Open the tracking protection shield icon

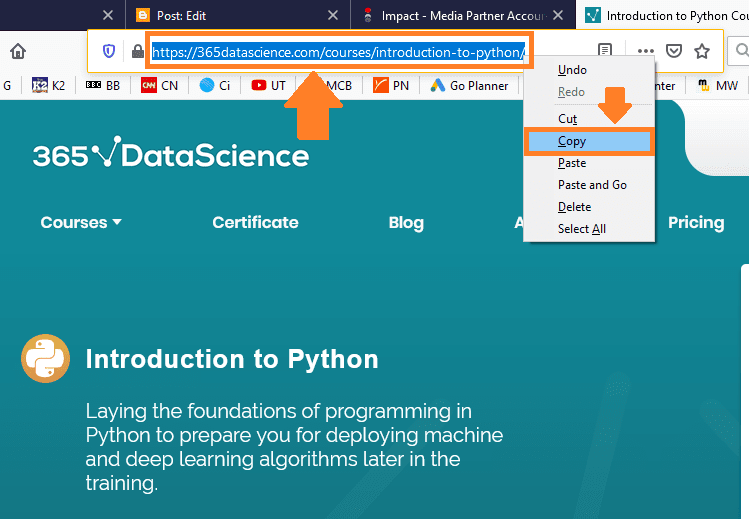click(109, 51)
